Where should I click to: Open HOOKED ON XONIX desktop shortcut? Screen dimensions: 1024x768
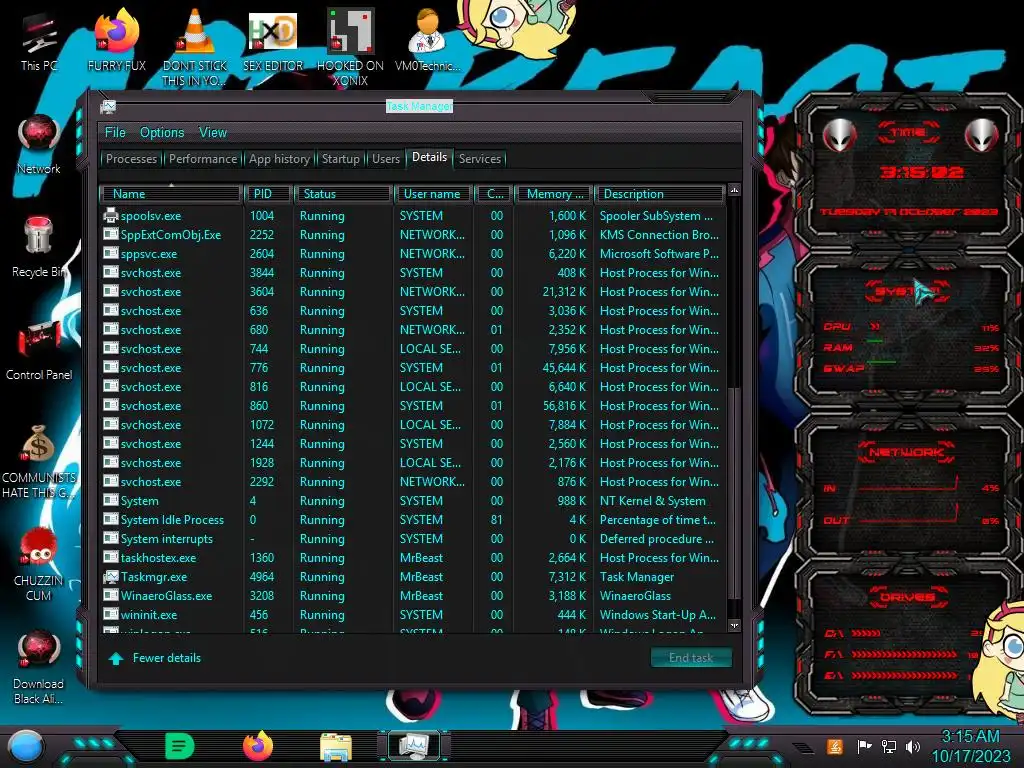350,47
